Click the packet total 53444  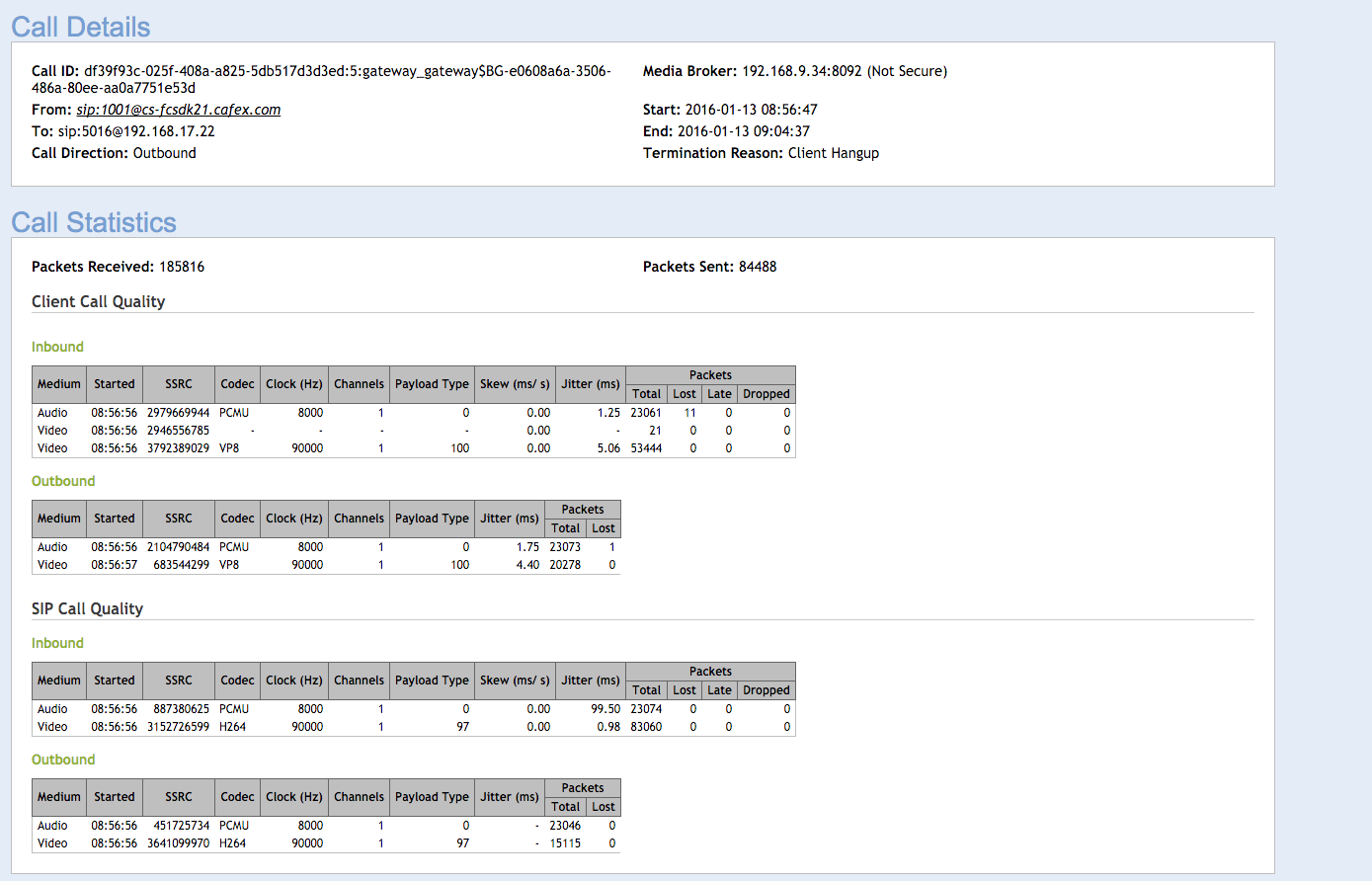[x=646, y=448]
